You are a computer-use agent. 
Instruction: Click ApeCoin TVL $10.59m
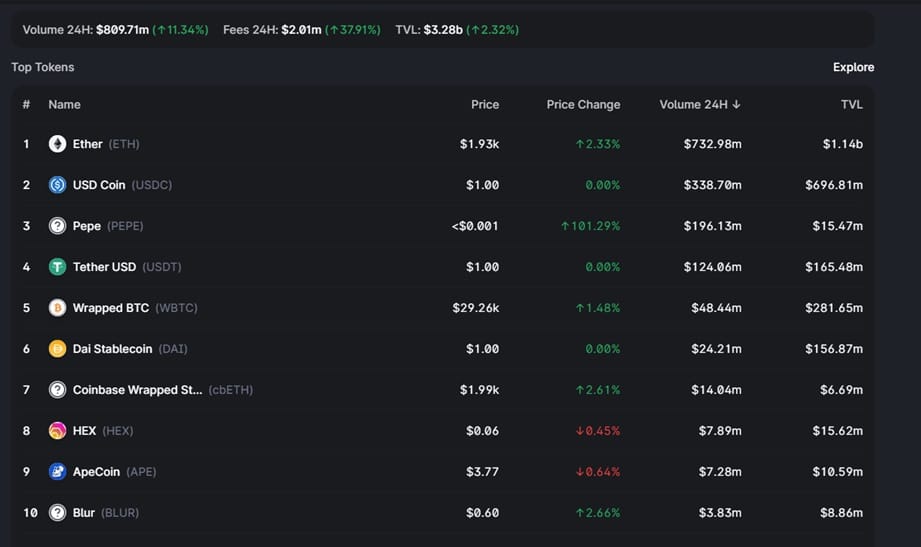[838, 472]
